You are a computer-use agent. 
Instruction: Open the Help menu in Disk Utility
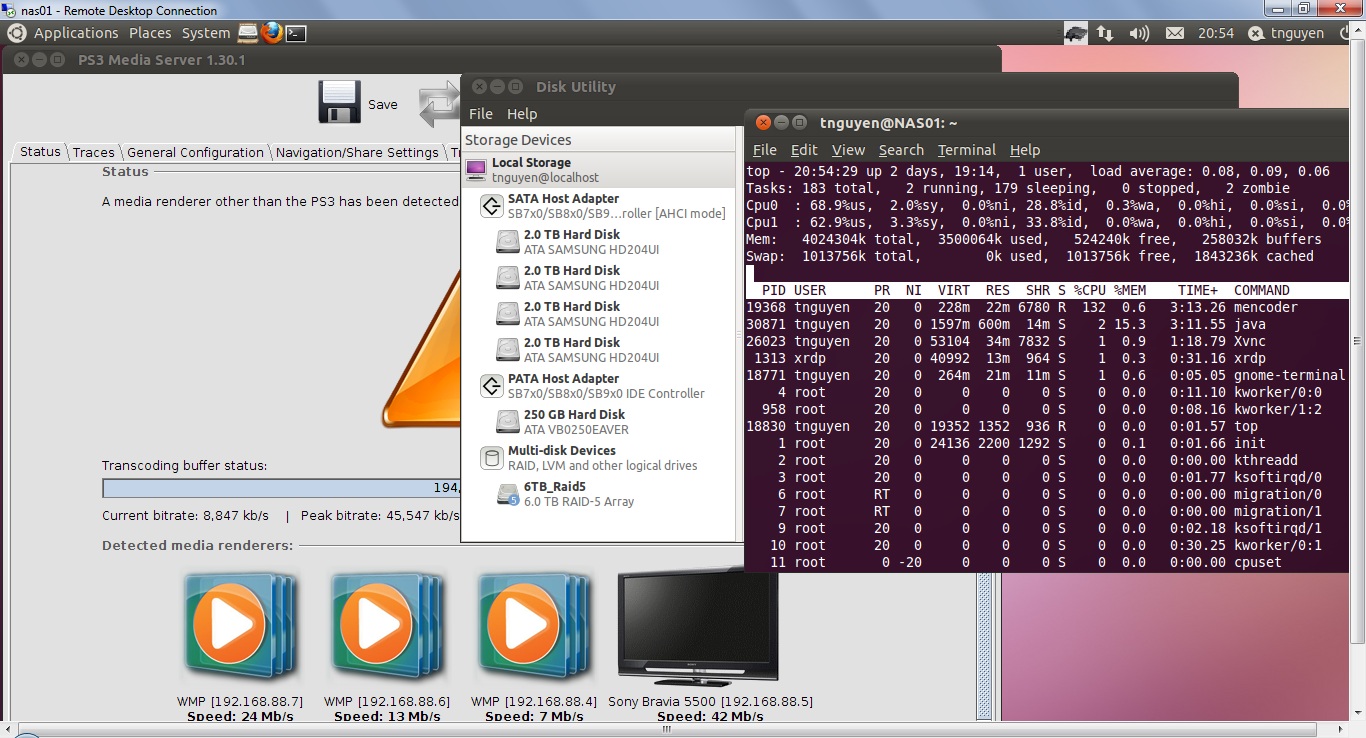[x=522, y=114]
